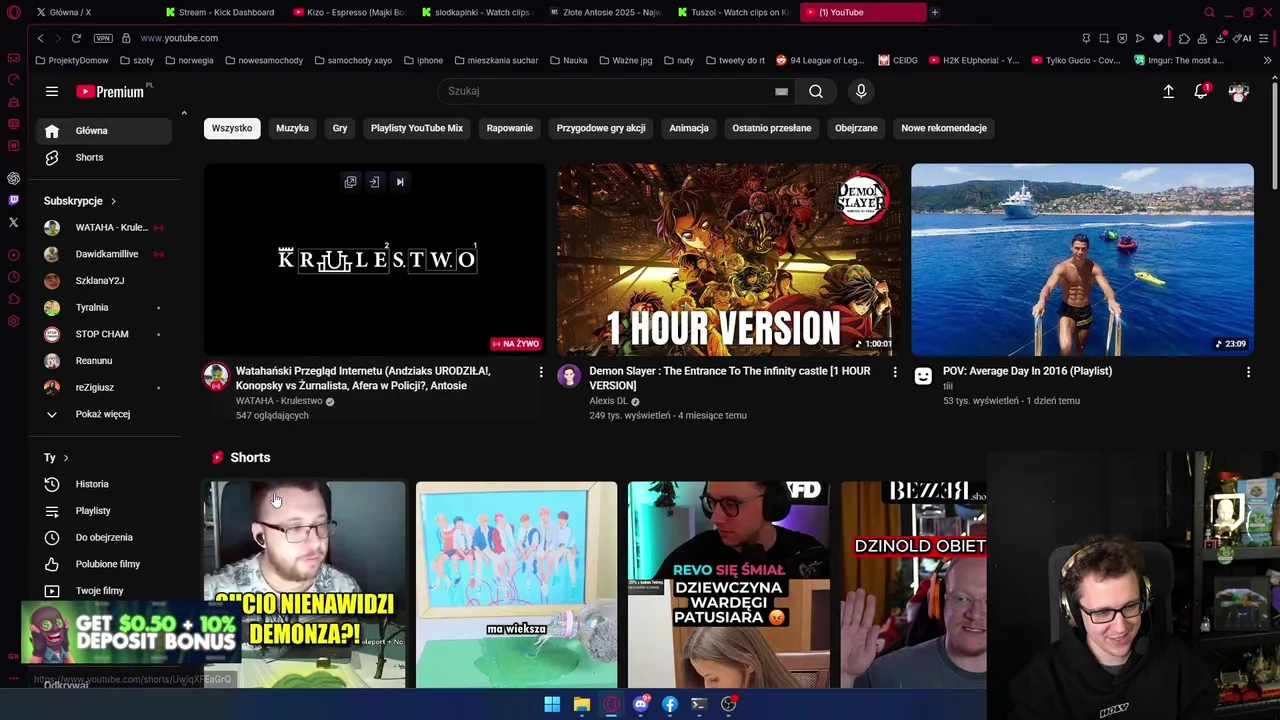Click the ad blocker shield icon
The height and width of the screenshot is (720, 1280).
[1122, 38]
